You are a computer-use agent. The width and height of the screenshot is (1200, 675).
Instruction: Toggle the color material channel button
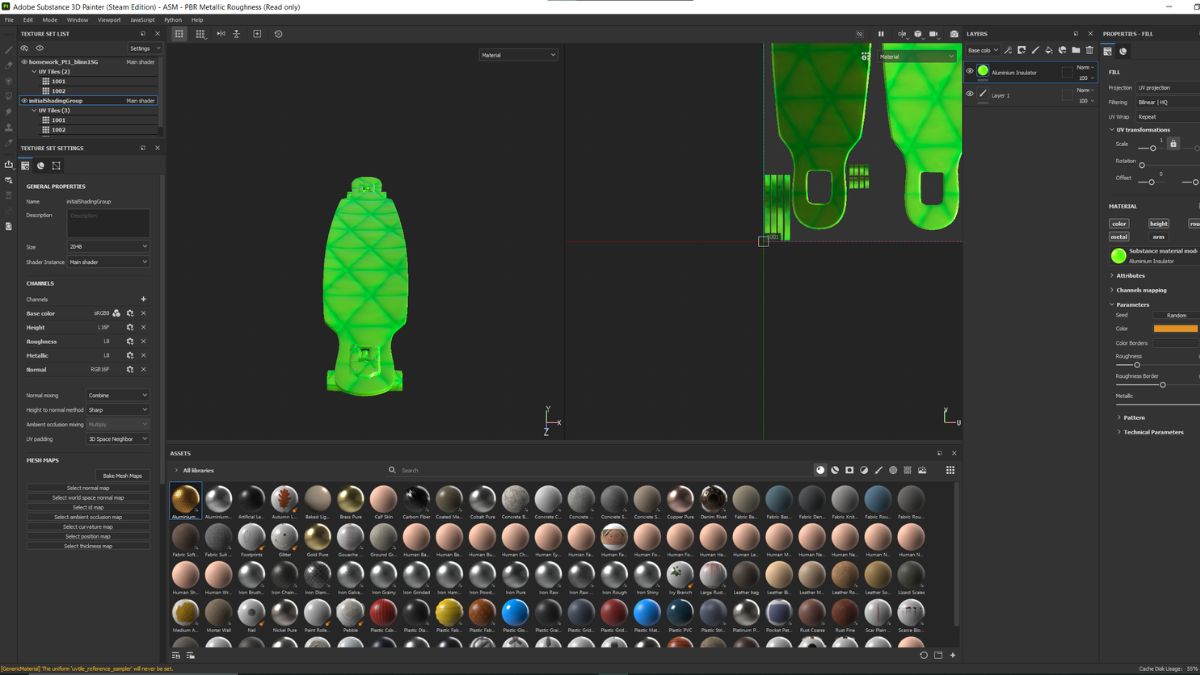point(1119,224)
